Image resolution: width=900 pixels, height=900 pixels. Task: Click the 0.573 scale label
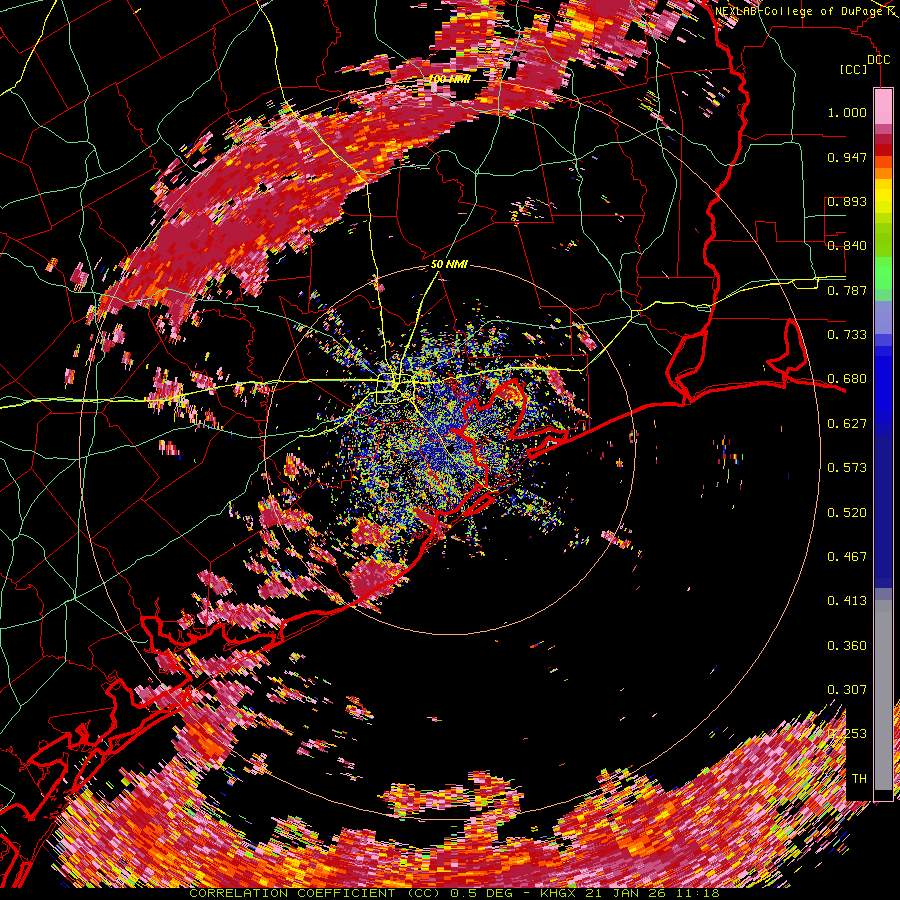pos(847,468)
